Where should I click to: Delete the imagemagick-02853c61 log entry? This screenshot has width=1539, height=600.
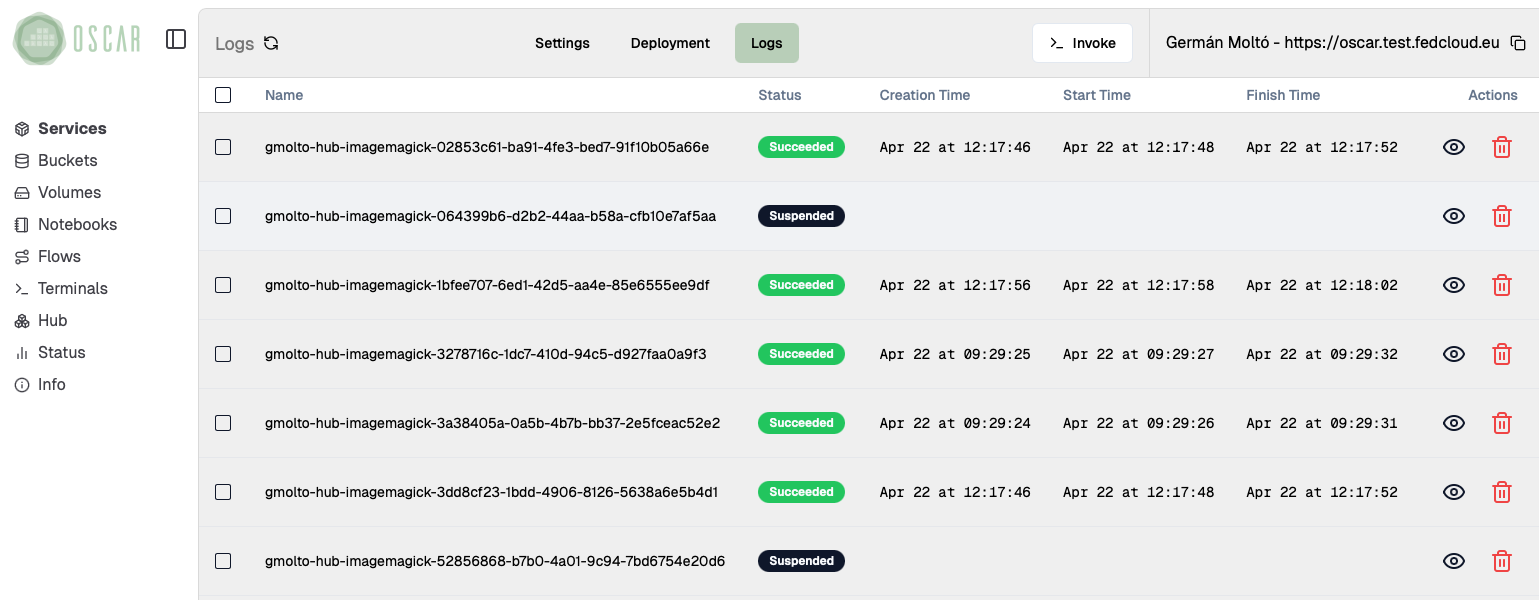[x=1501, y=147]
